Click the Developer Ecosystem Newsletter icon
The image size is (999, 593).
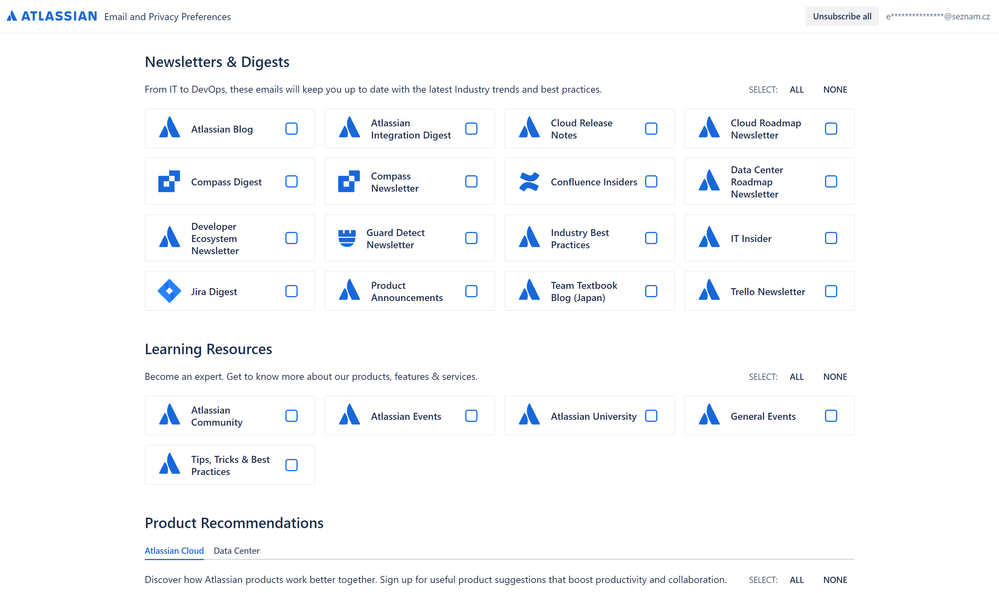point(169,238)
